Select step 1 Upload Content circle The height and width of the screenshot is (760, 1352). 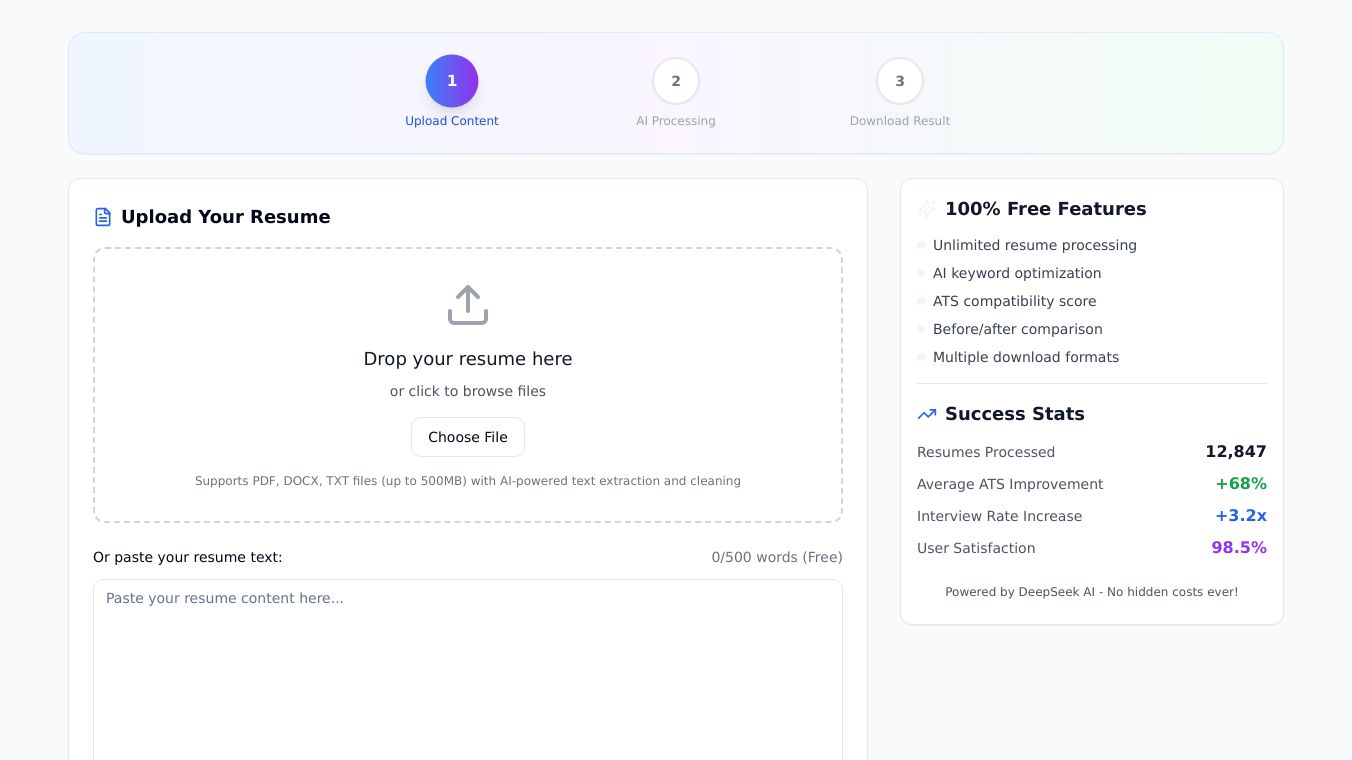pos(452,81)
